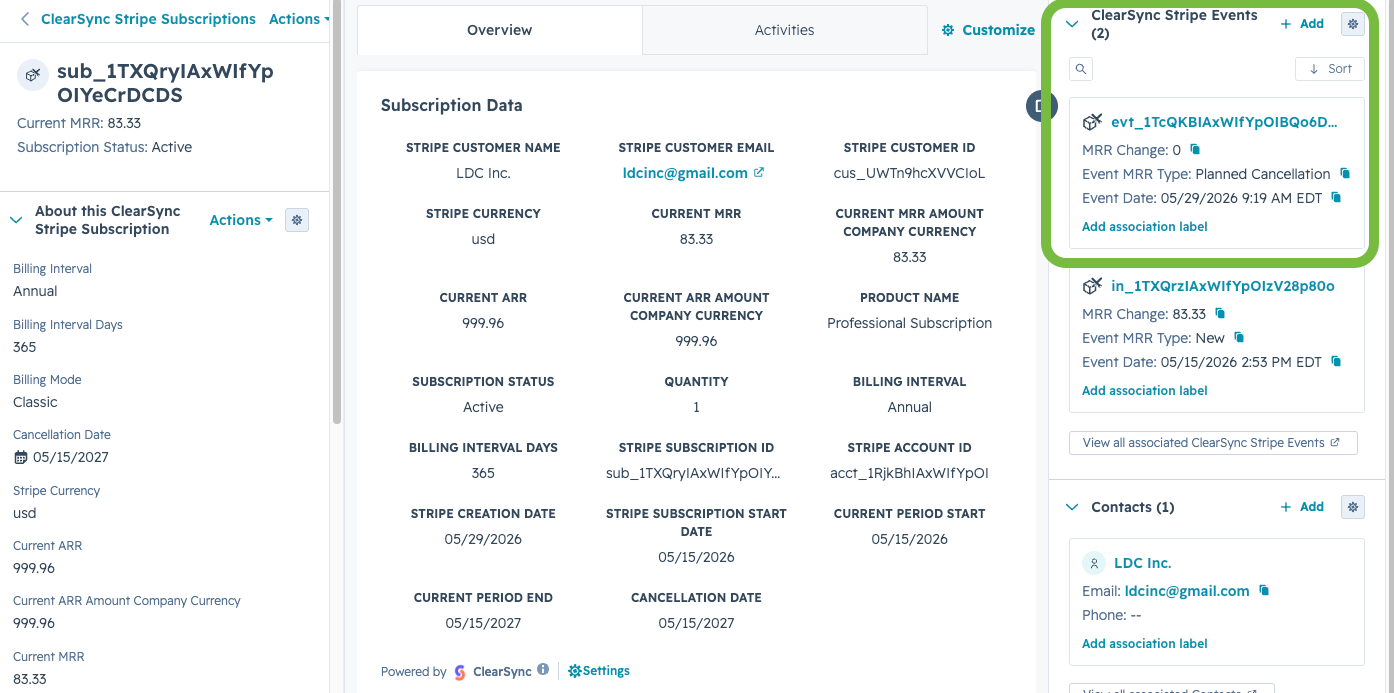The width and height of the screenshot is (1394, 693).
Task: Collapse the ClearSync Stripe Events section
Action: [x=1072, y=24]
